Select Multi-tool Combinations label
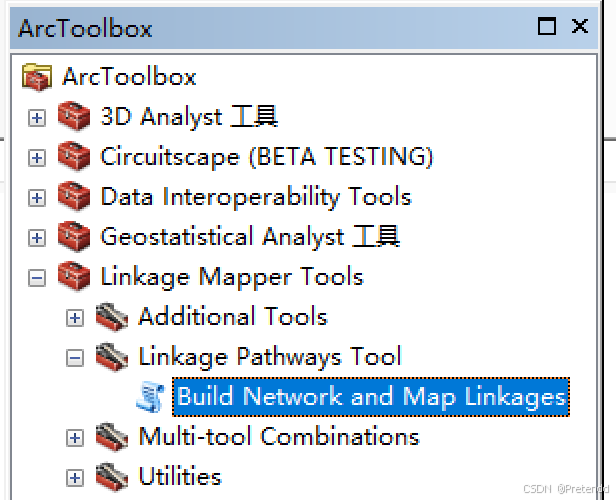 pyautogui.click(x=279, y=436)
